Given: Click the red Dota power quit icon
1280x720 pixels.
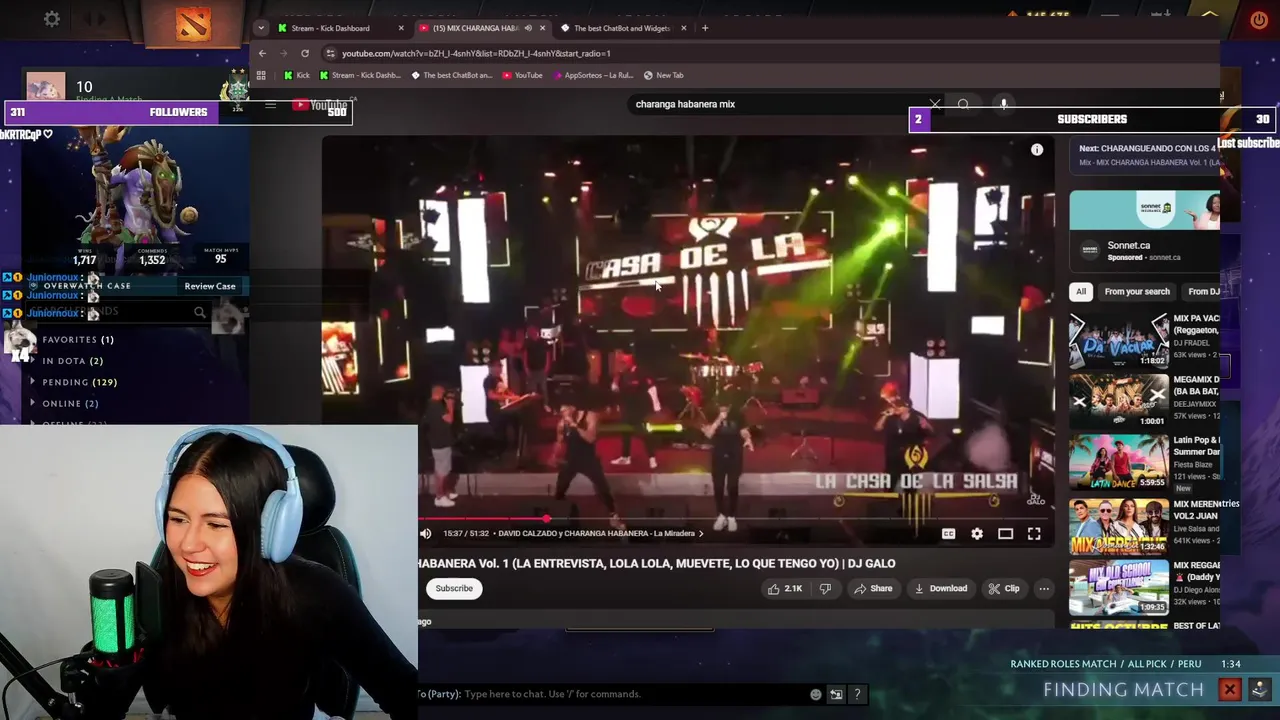Looking at the screenshot, I should [x=1259, y=20].
